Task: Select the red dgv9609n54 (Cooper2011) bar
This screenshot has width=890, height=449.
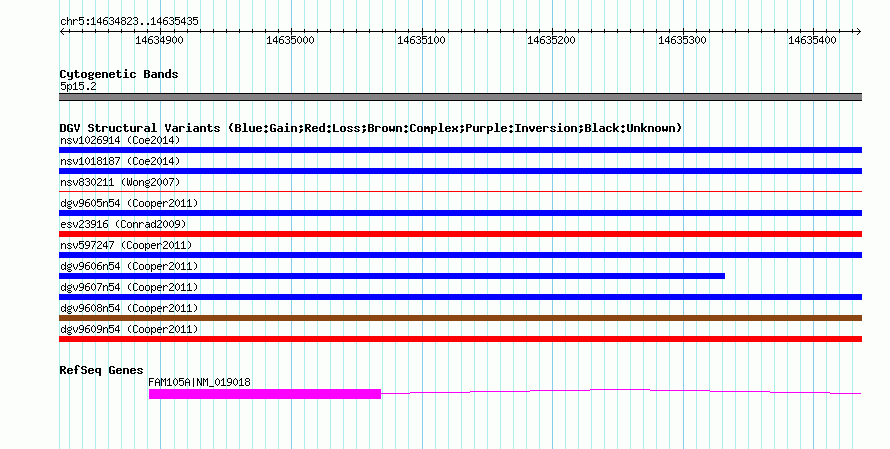Action: click(460, 339)
